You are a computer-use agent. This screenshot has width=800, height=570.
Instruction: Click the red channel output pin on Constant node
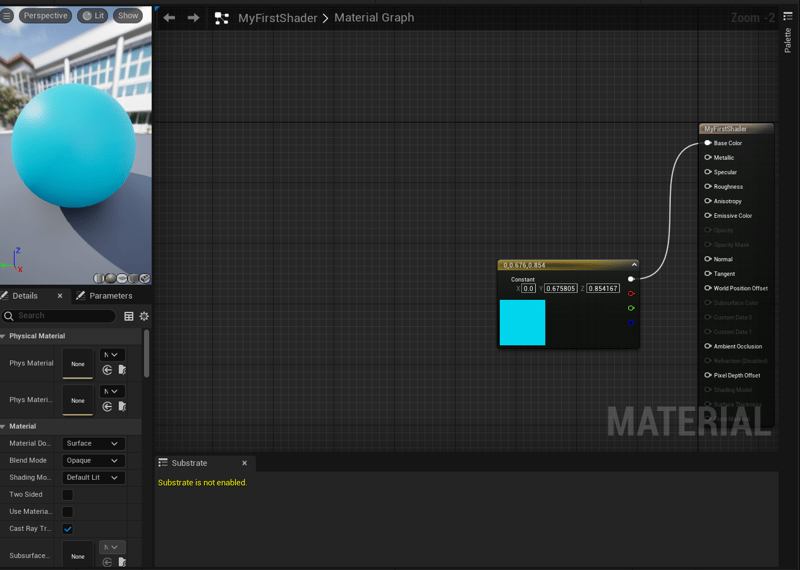coord(631,294)
